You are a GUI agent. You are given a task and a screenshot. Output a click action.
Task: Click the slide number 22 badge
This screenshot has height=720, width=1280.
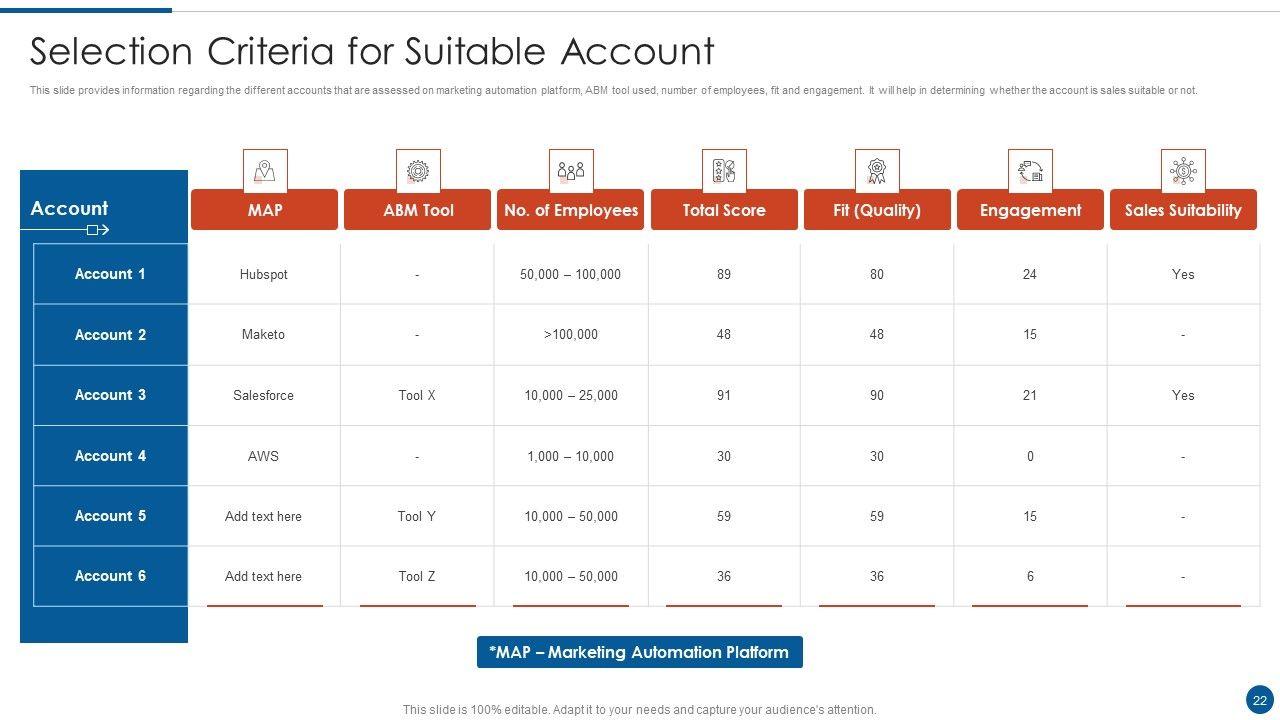(x=1259, y=700)
